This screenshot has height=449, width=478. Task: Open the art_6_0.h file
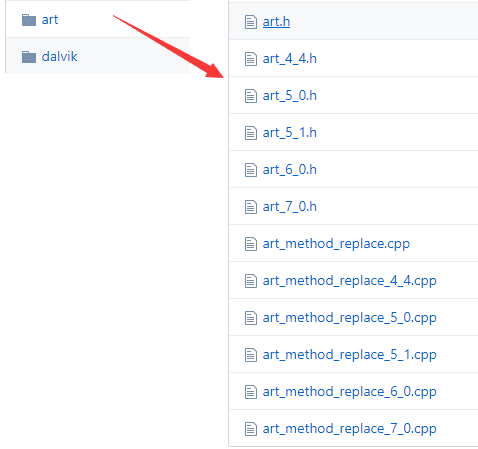tap(290, 170)
